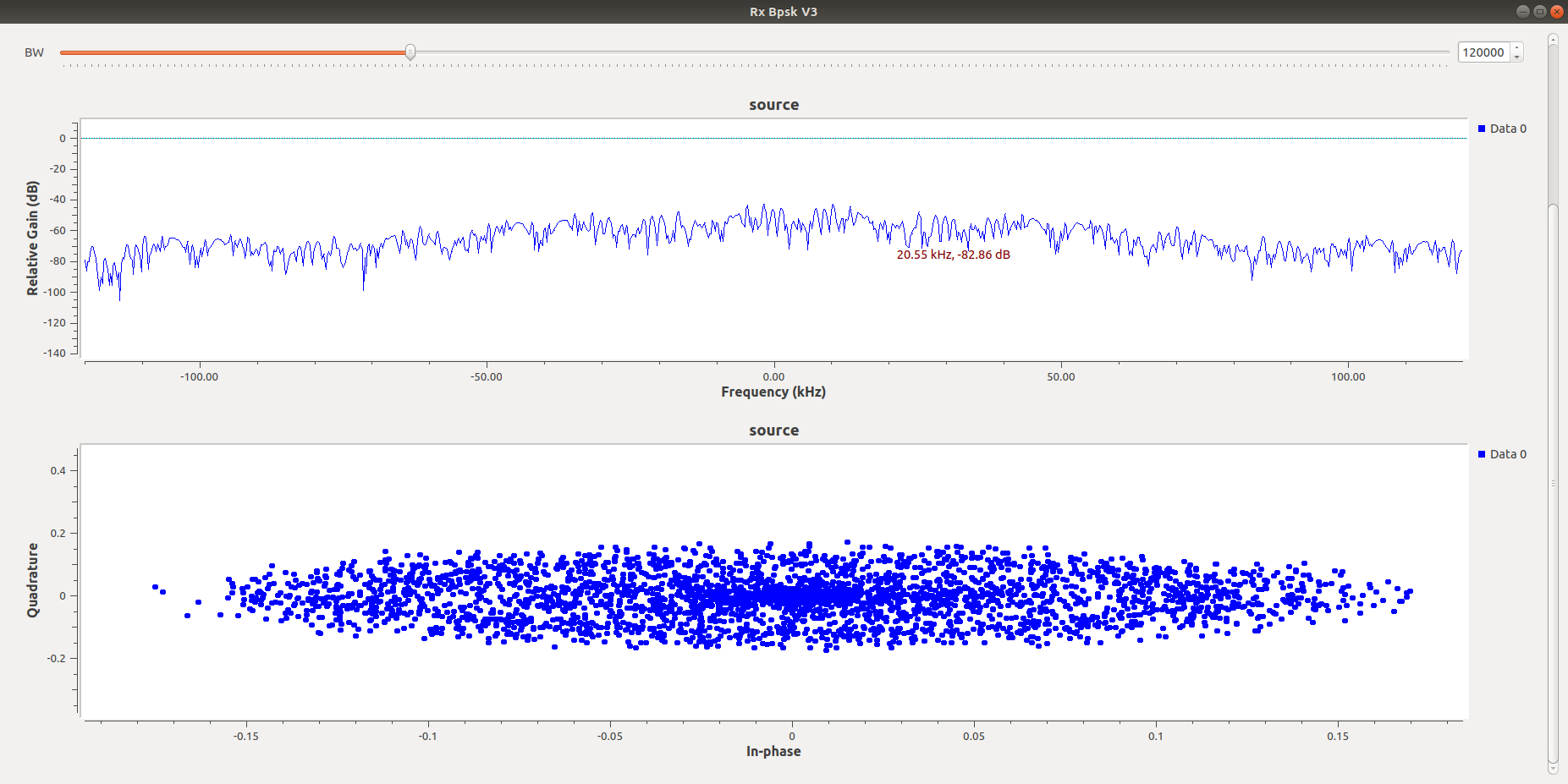Click the constellation plot's source title
The height and width of the screenshot is (784, 1568).
pyautogui.click(x=773, y=430)
